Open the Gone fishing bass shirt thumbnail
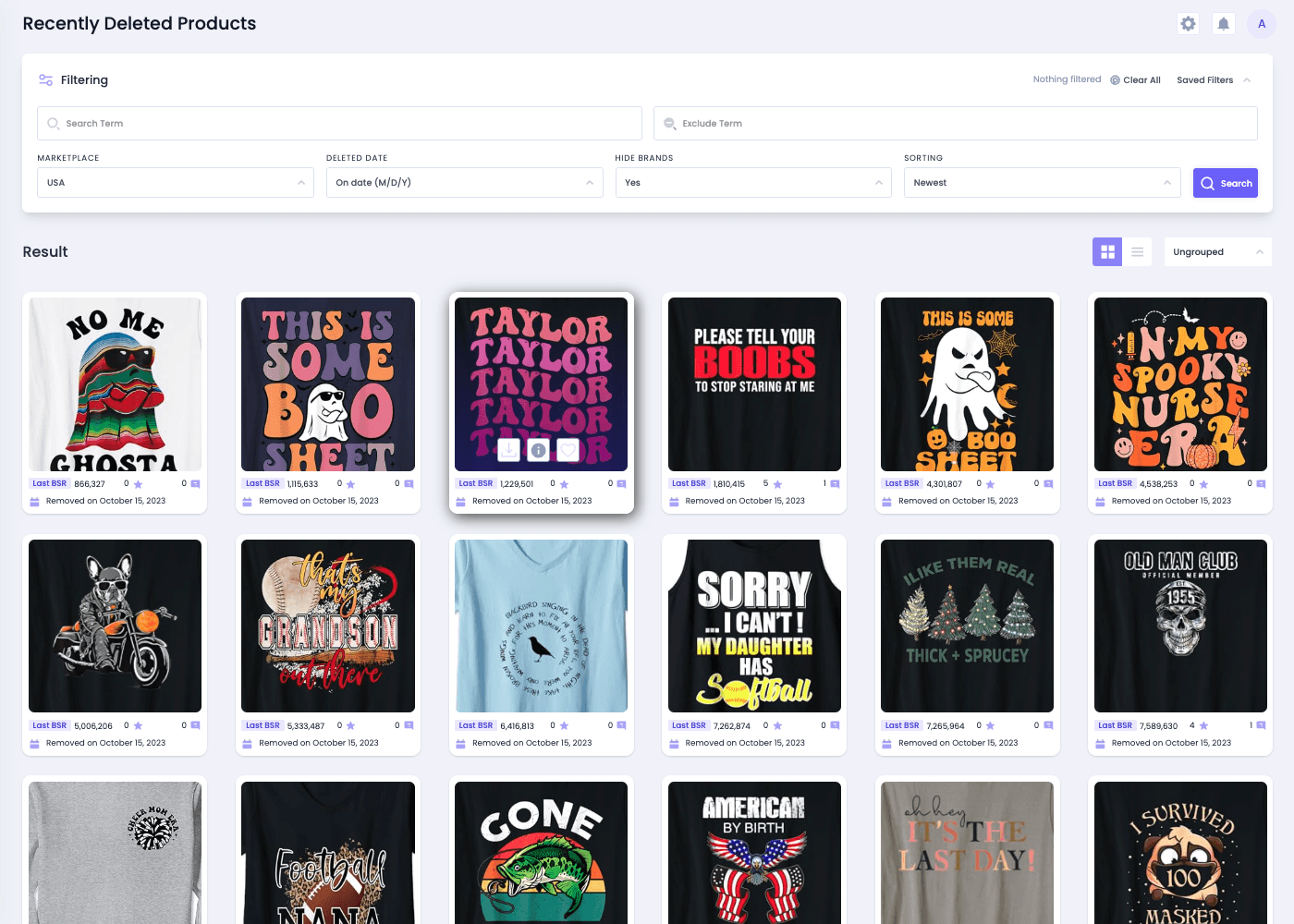Screen dimensions: 1294x924 pyautogui.click(x=541, y=853)
